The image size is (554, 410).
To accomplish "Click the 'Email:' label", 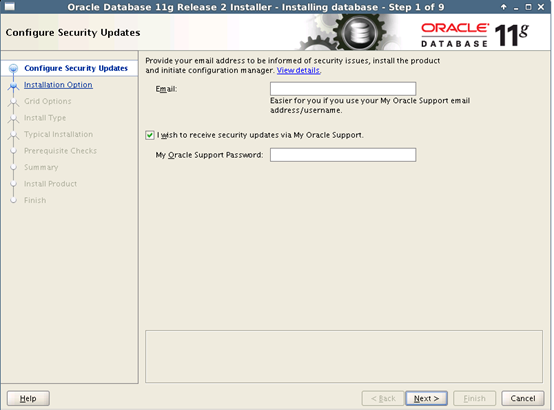I will 166,89.
